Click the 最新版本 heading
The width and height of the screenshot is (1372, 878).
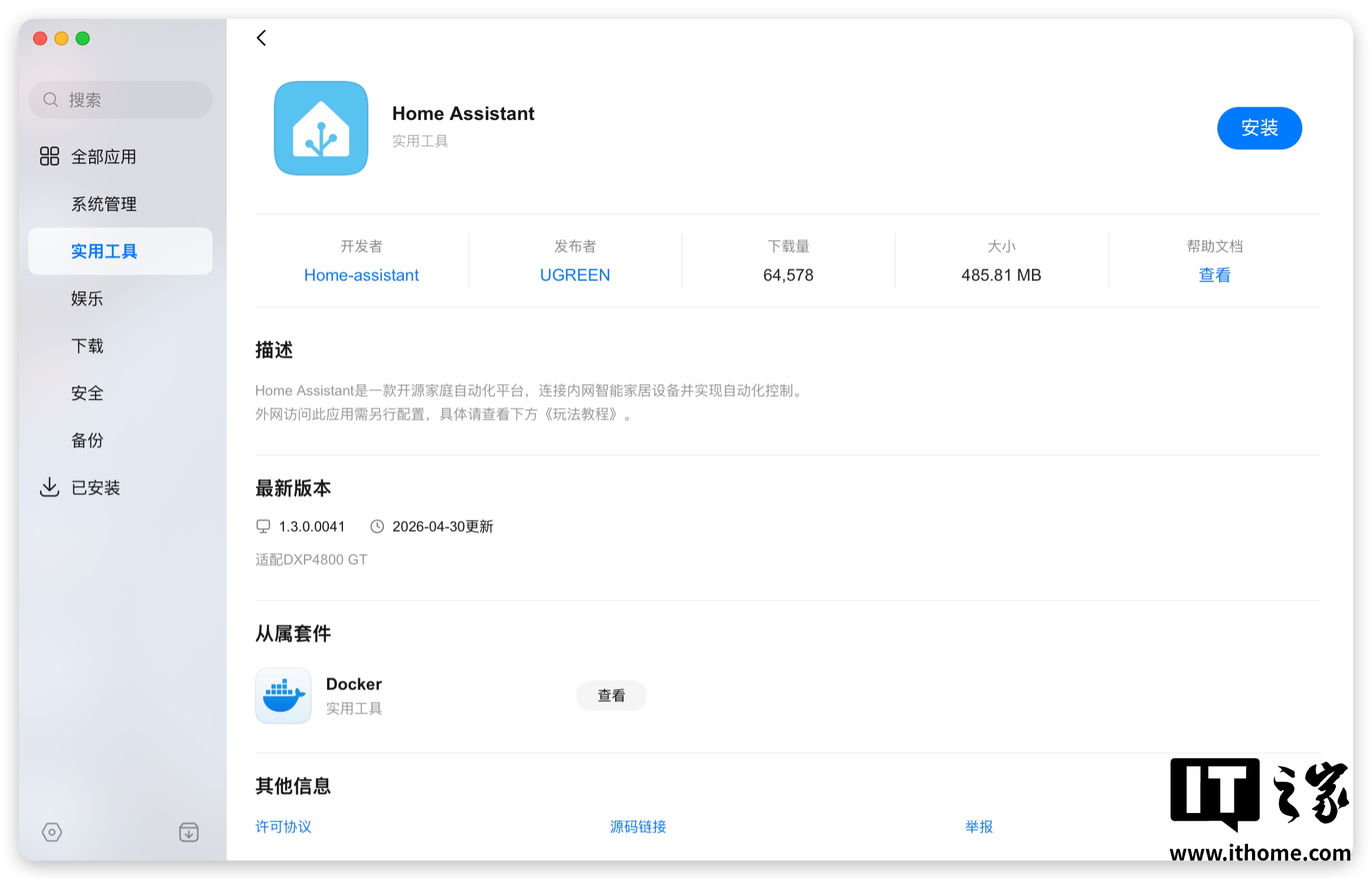coord(293,488)
